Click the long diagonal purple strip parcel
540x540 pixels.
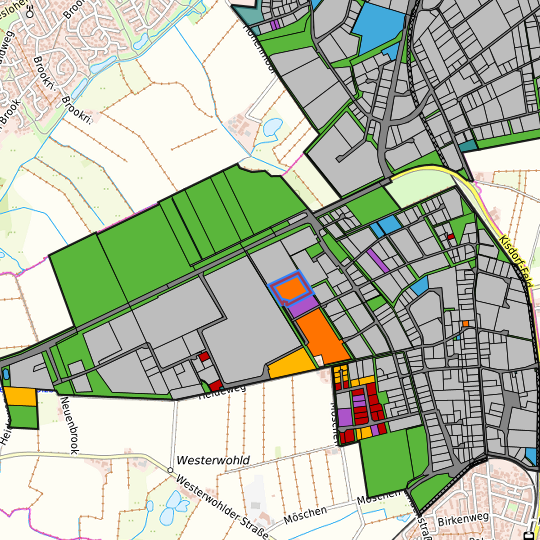pyautogui.click(x=378, y=260)
